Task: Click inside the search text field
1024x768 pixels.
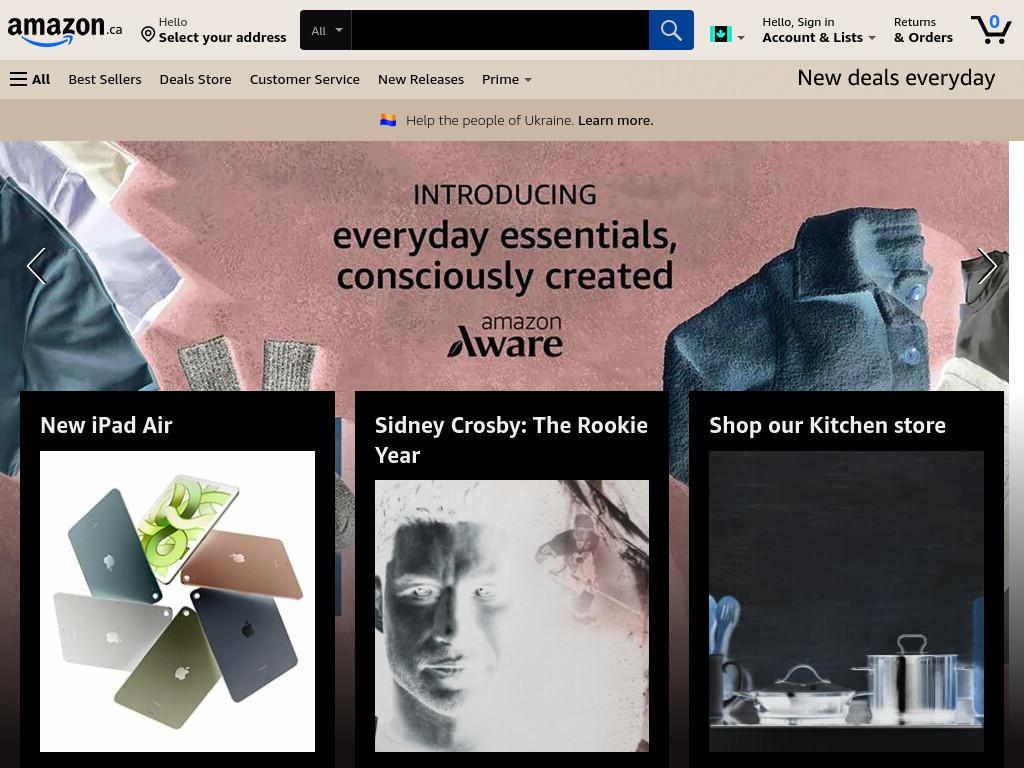Action: [x=500, y=30]
